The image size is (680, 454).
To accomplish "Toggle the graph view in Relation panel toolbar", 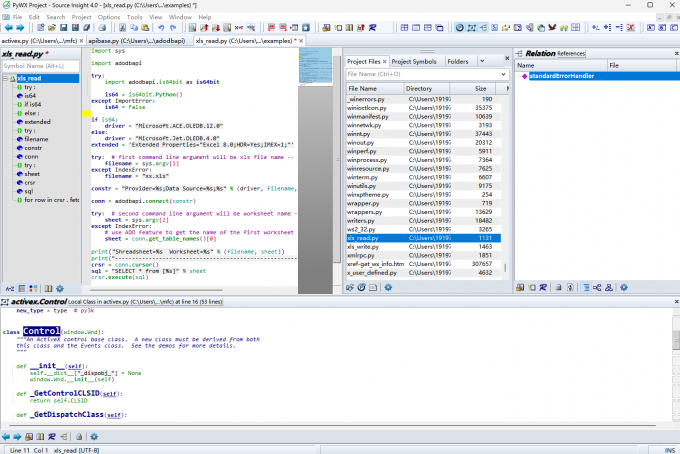I will coord(597,287).
